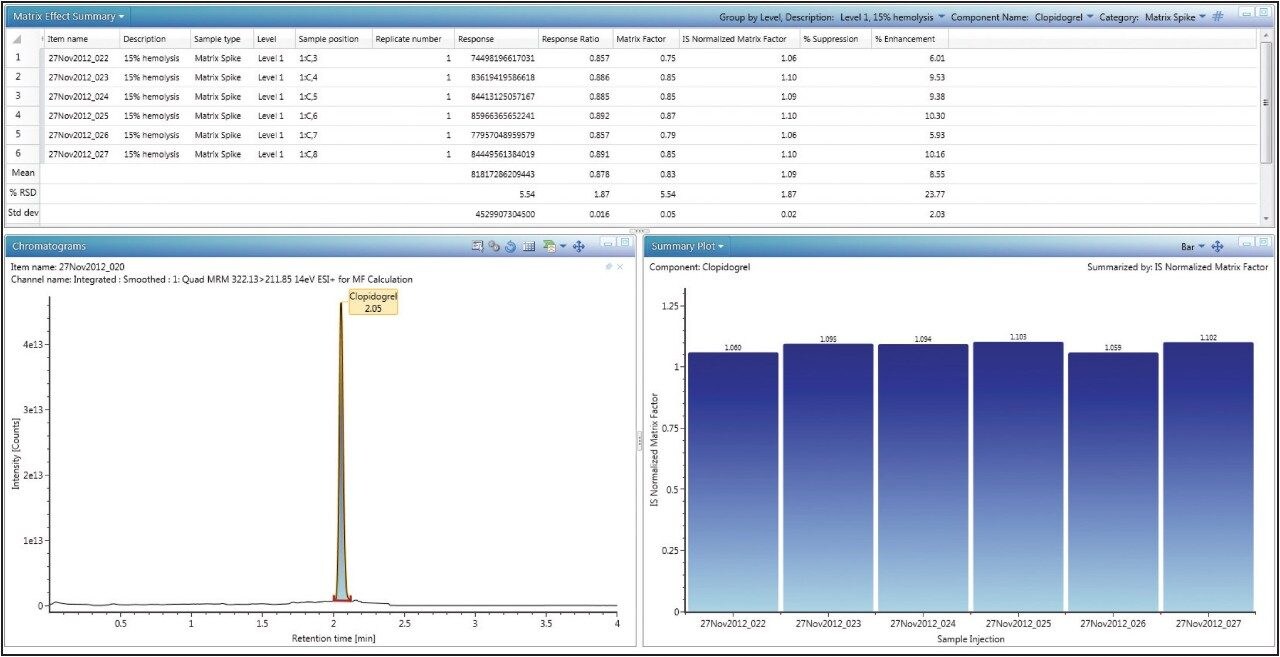
Task: Click mean response value 81817286209443
Action: pos(502,174)
